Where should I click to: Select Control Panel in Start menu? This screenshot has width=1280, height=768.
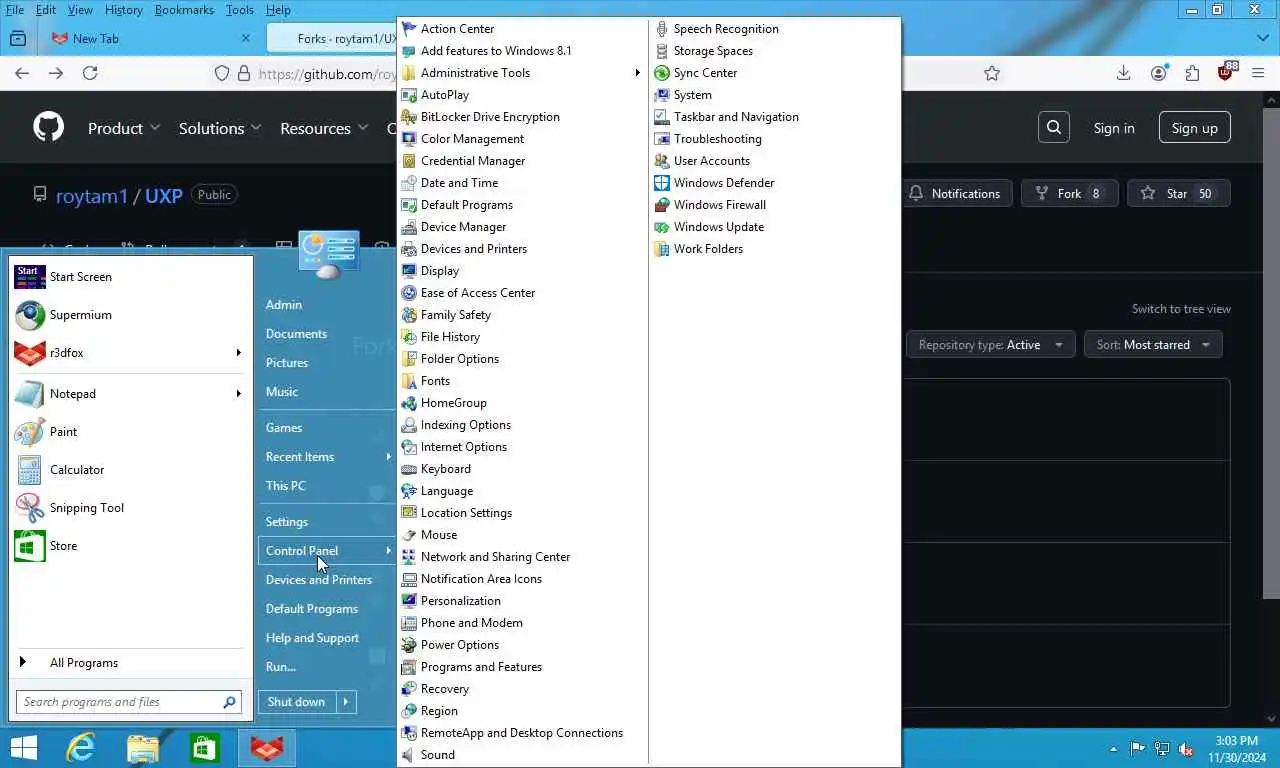[x=327, y=551]
